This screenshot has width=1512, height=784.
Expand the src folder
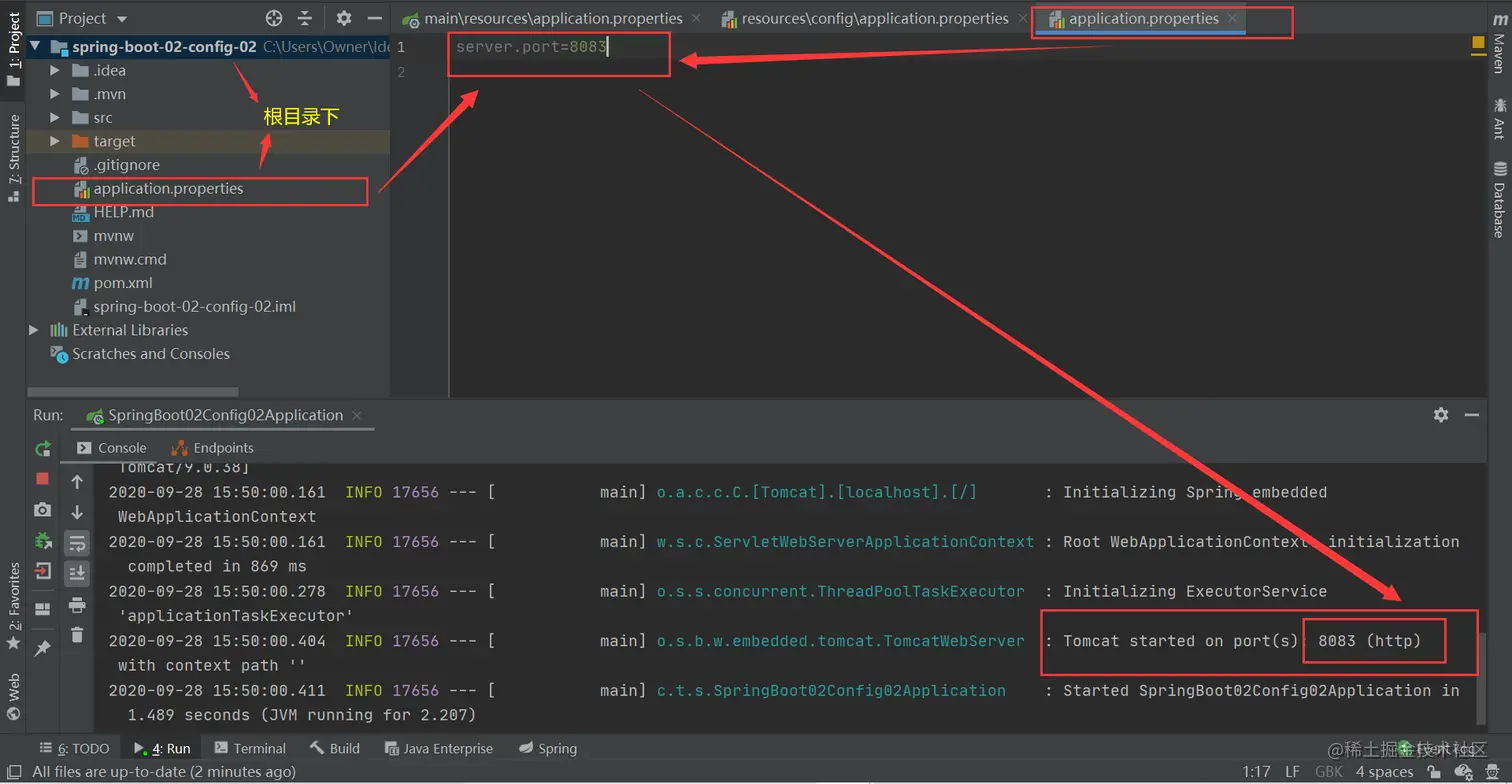point(55,117)
